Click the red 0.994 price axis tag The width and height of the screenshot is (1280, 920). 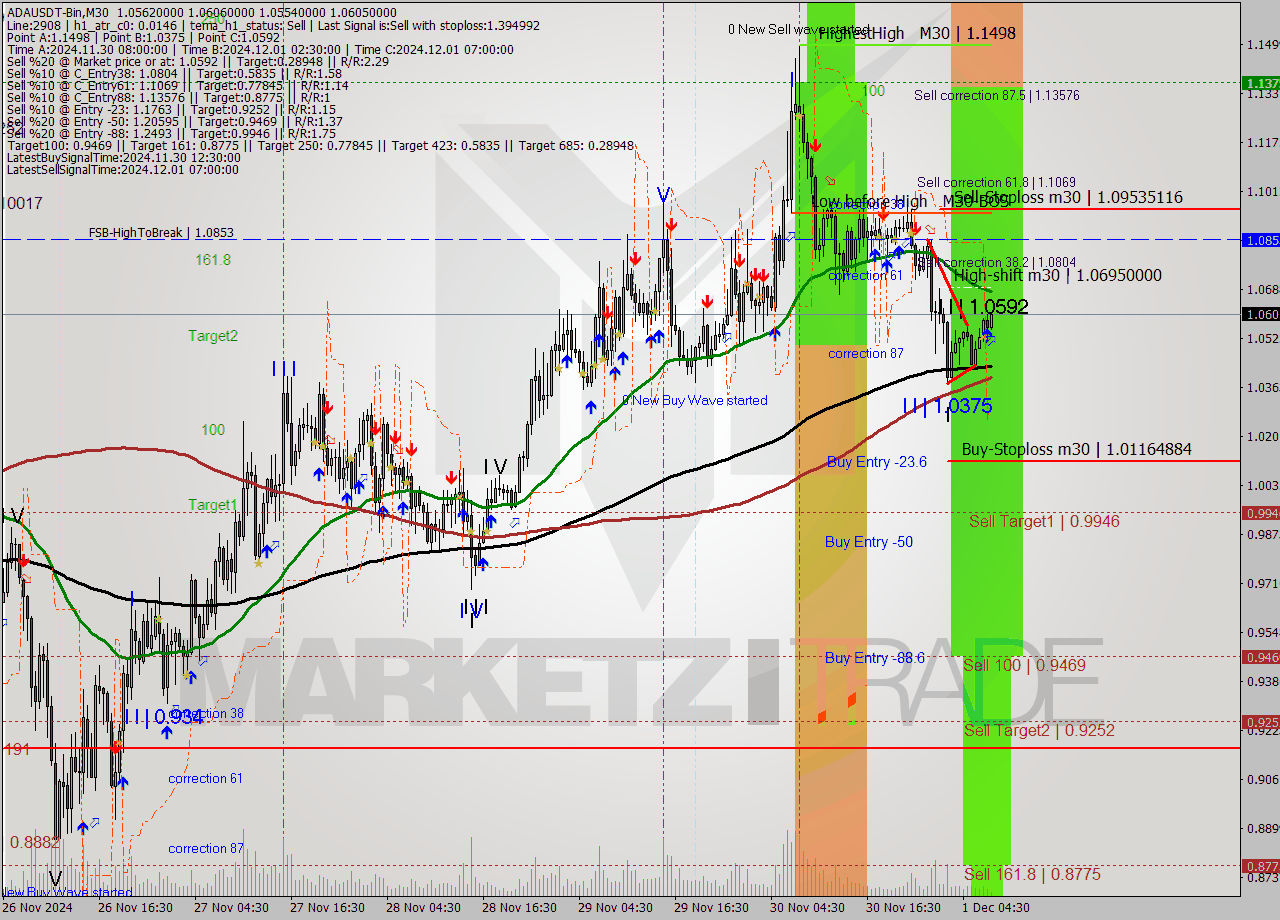pos(1260,513)
